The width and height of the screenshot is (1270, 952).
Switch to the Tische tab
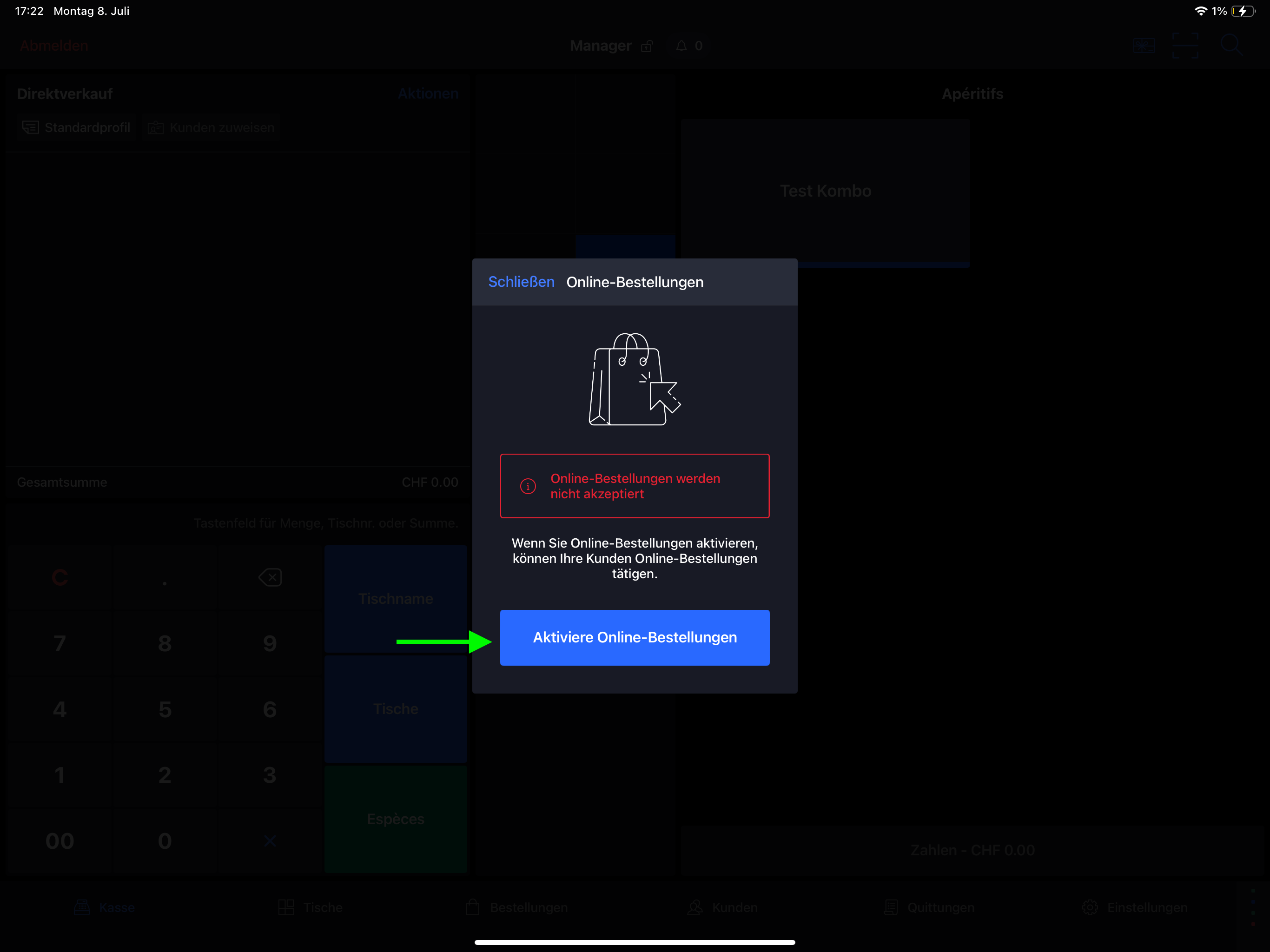[310, 907]
